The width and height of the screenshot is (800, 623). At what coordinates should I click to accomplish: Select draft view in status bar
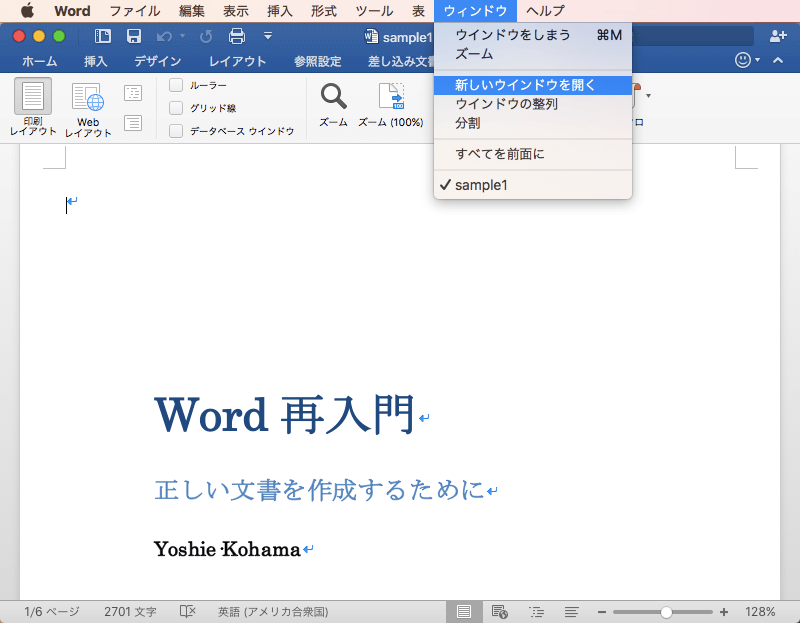[572, 612]
